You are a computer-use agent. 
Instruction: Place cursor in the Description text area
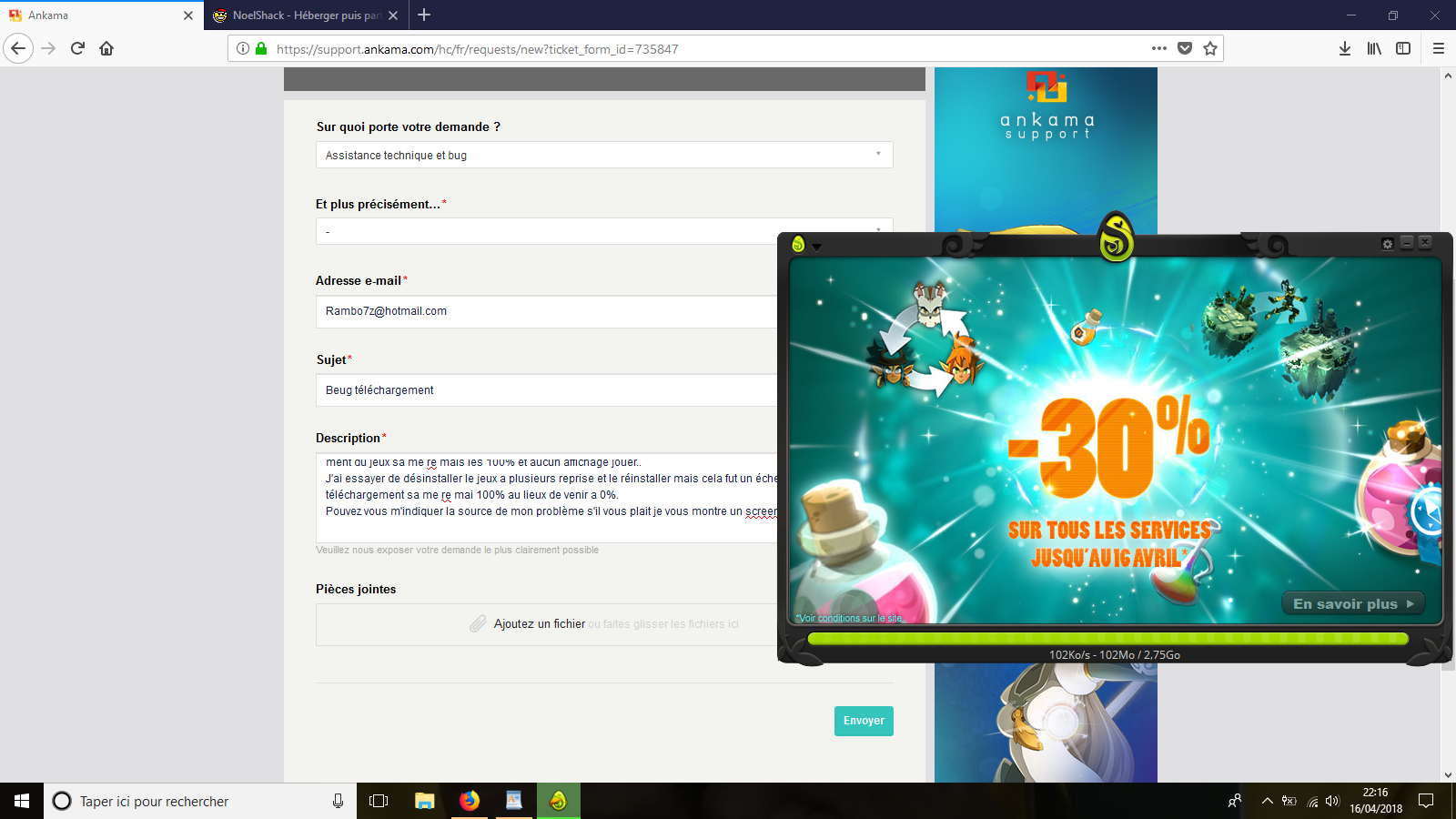[547, 498]
